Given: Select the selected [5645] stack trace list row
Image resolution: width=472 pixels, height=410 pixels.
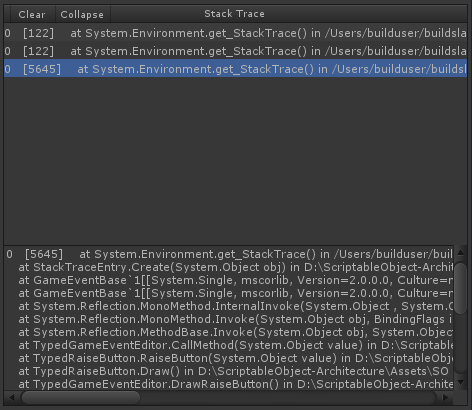Looking at the screenshot, I should [235, 69].
